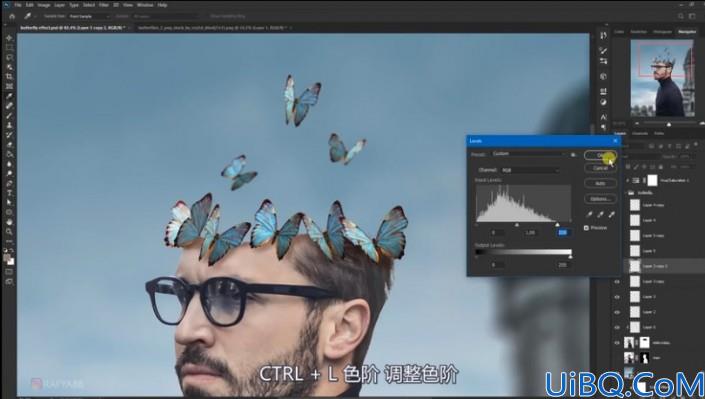This screenshot has height=399, width=705.
Task: Open the Layer menu
Action: [x=59, y=5]
